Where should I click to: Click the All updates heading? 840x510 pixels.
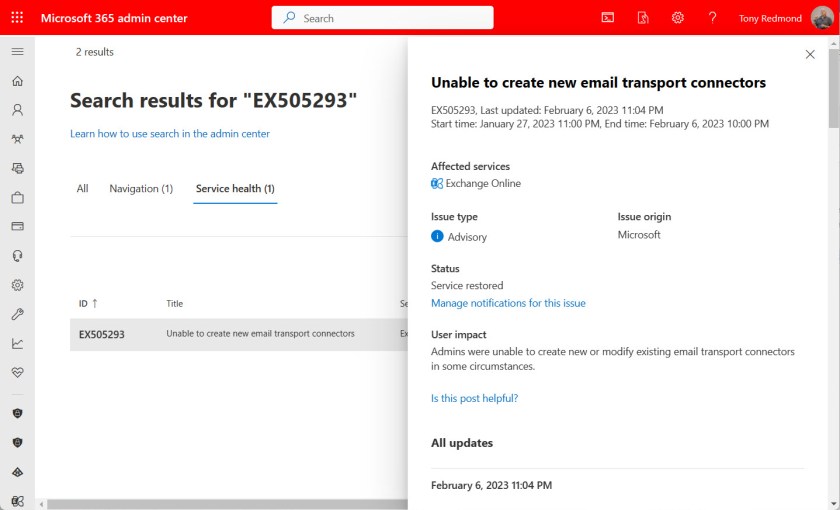[462, 443]
